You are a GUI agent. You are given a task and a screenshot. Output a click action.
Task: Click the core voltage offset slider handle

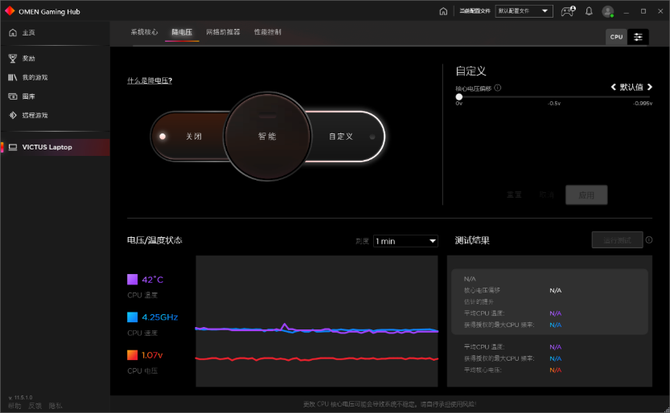(459, 97)
